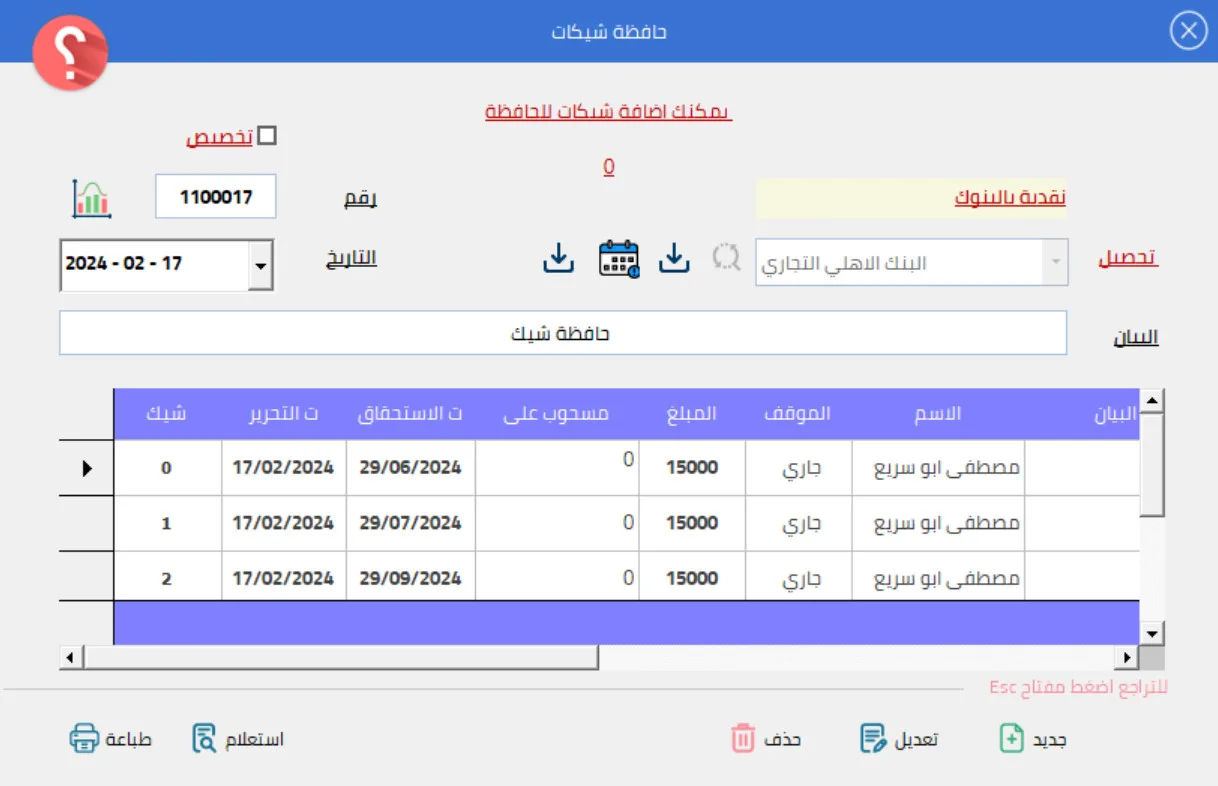Click the gray refresh arrows icon
The image size is (1218, 786).
coord(726,258)
